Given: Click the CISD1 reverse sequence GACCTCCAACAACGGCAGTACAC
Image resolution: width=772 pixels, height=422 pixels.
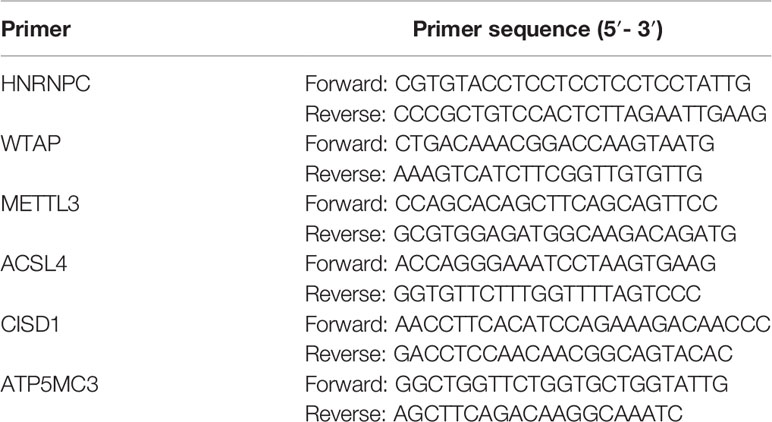Looking at the screenshot, I should pyautogui.click(x=563, y=354).
